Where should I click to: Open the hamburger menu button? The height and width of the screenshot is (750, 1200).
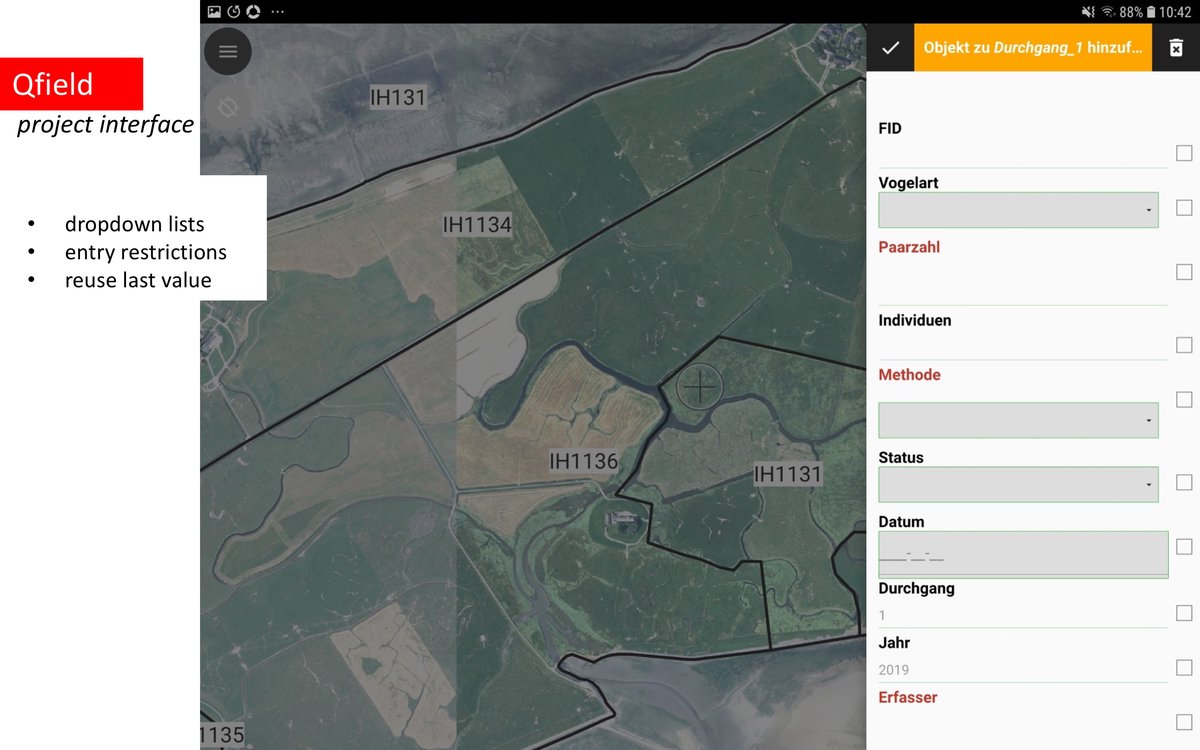pos(228,52)
